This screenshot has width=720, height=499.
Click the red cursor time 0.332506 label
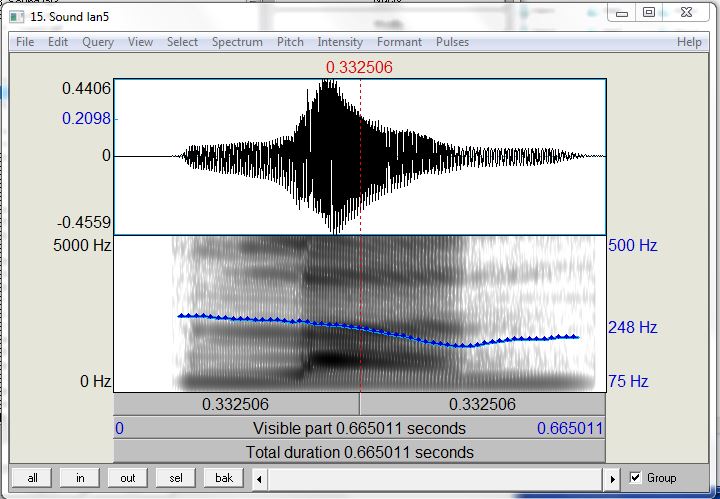359,67
